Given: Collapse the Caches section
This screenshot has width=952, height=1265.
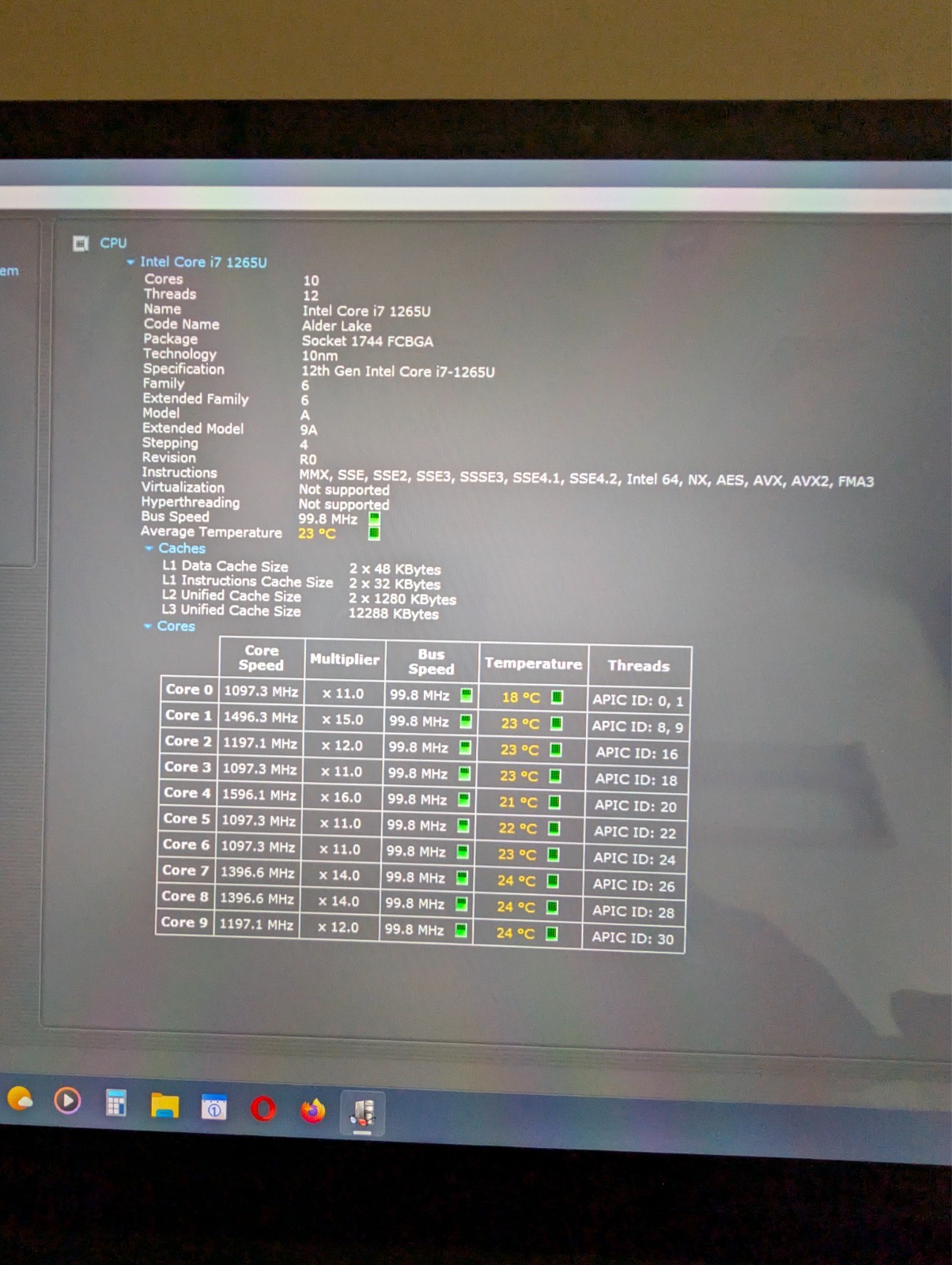Looking at the screenshot, I should tap(149, 548).
